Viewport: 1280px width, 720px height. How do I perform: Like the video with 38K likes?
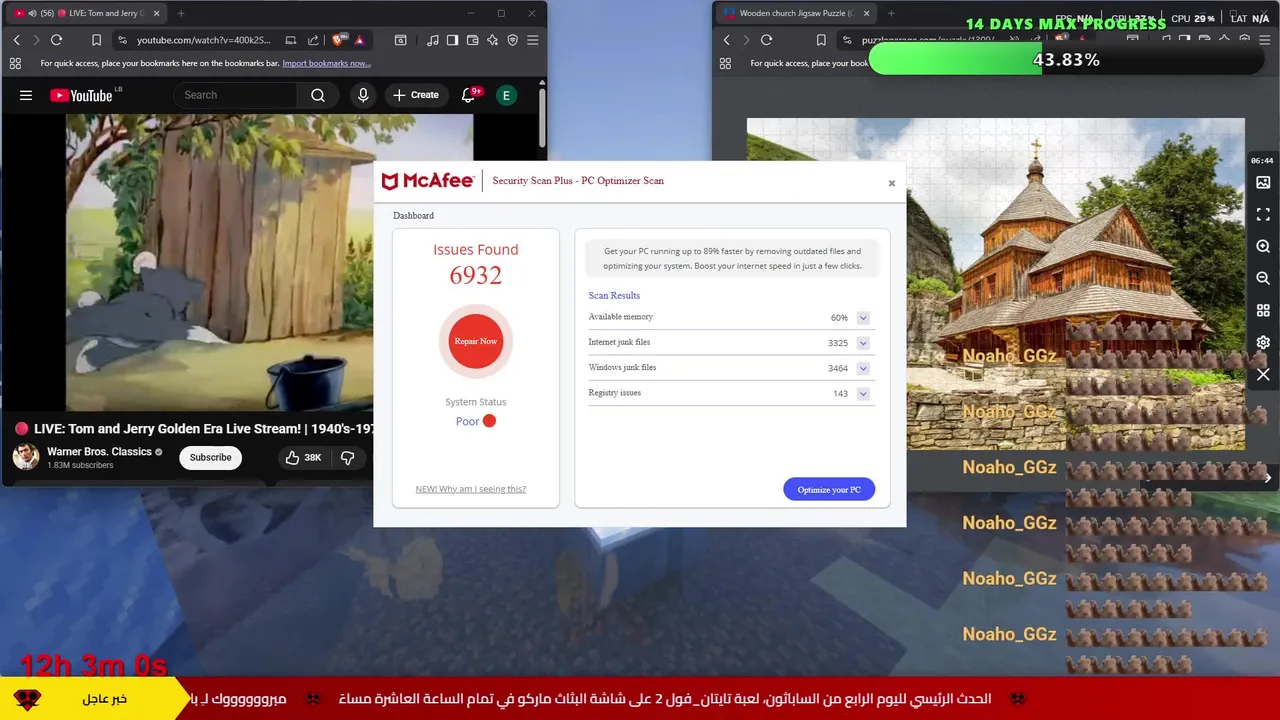coord(303,457)
